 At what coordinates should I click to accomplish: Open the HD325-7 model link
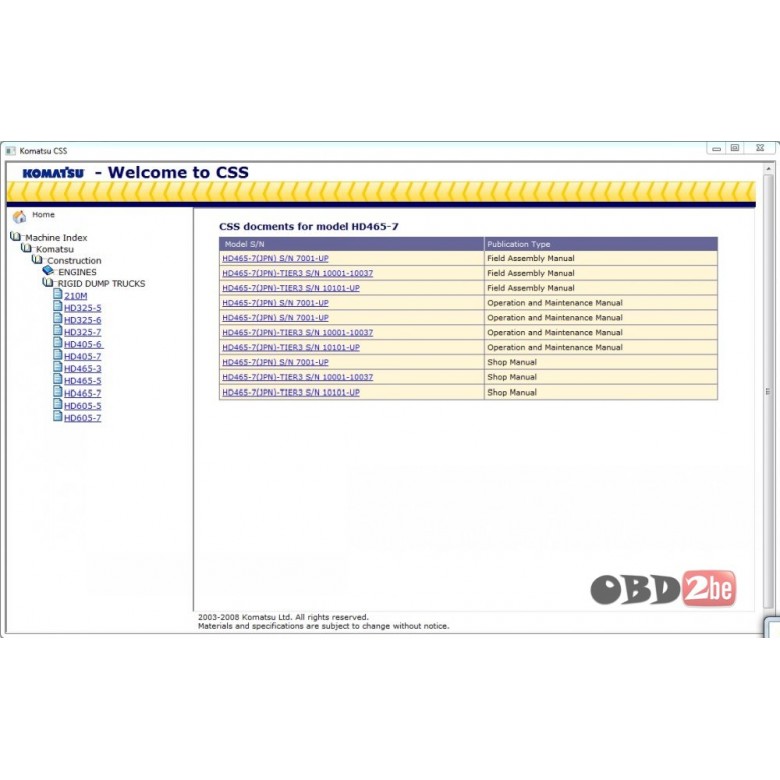pyautogui.click(x=83, y=332)
